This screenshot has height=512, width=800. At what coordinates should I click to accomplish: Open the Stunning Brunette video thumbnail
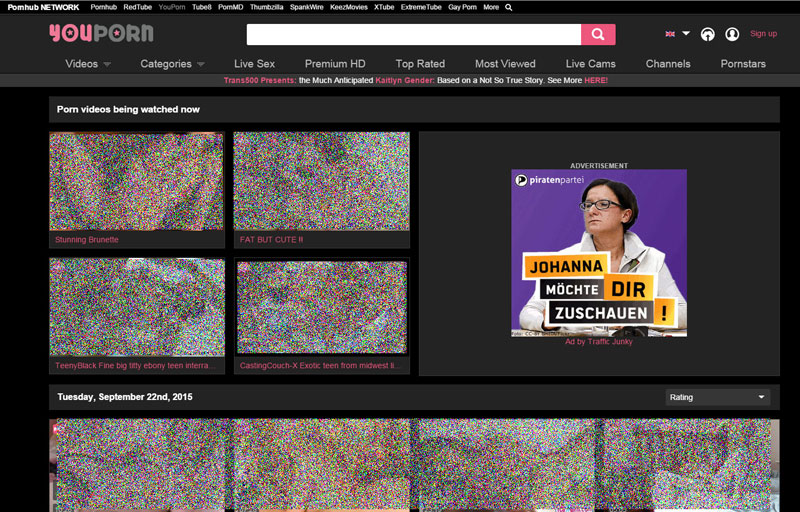click(x=136, y=182)
